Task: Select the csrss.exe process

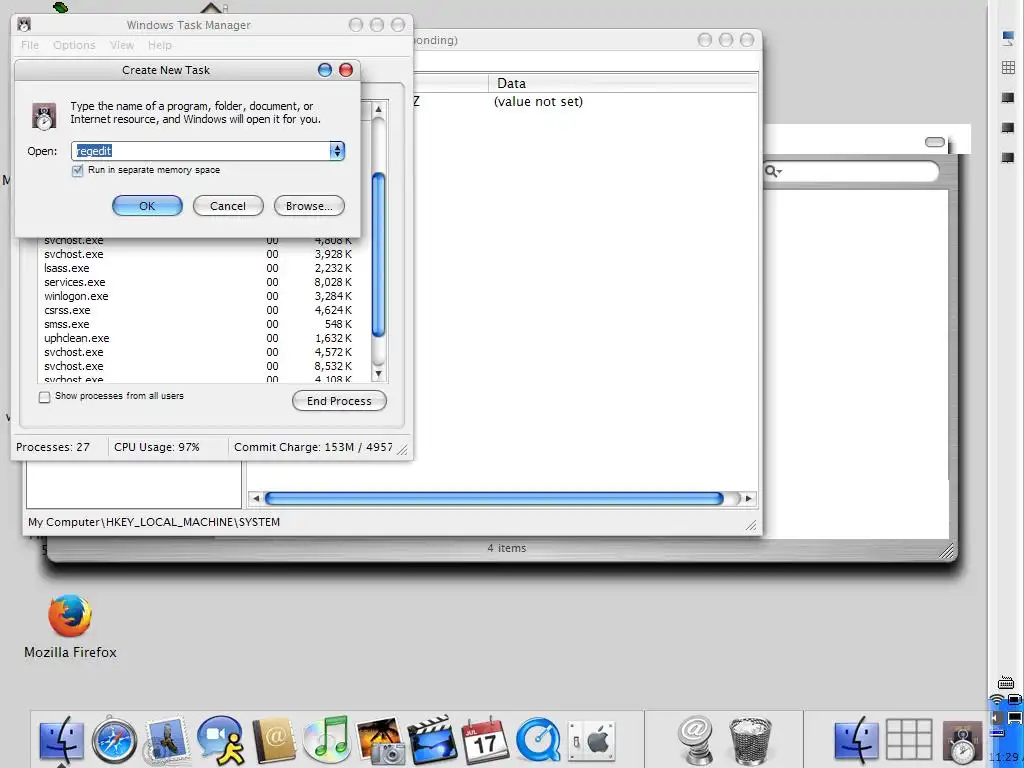Action: (198, 310)
